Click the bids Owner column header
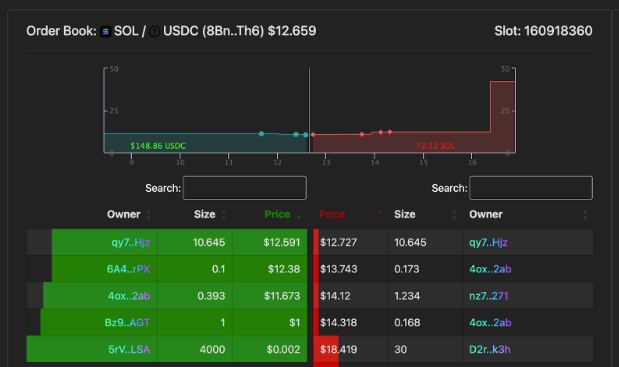The width and height of the screenshot is (619, 367). click(x=124, y=215)
